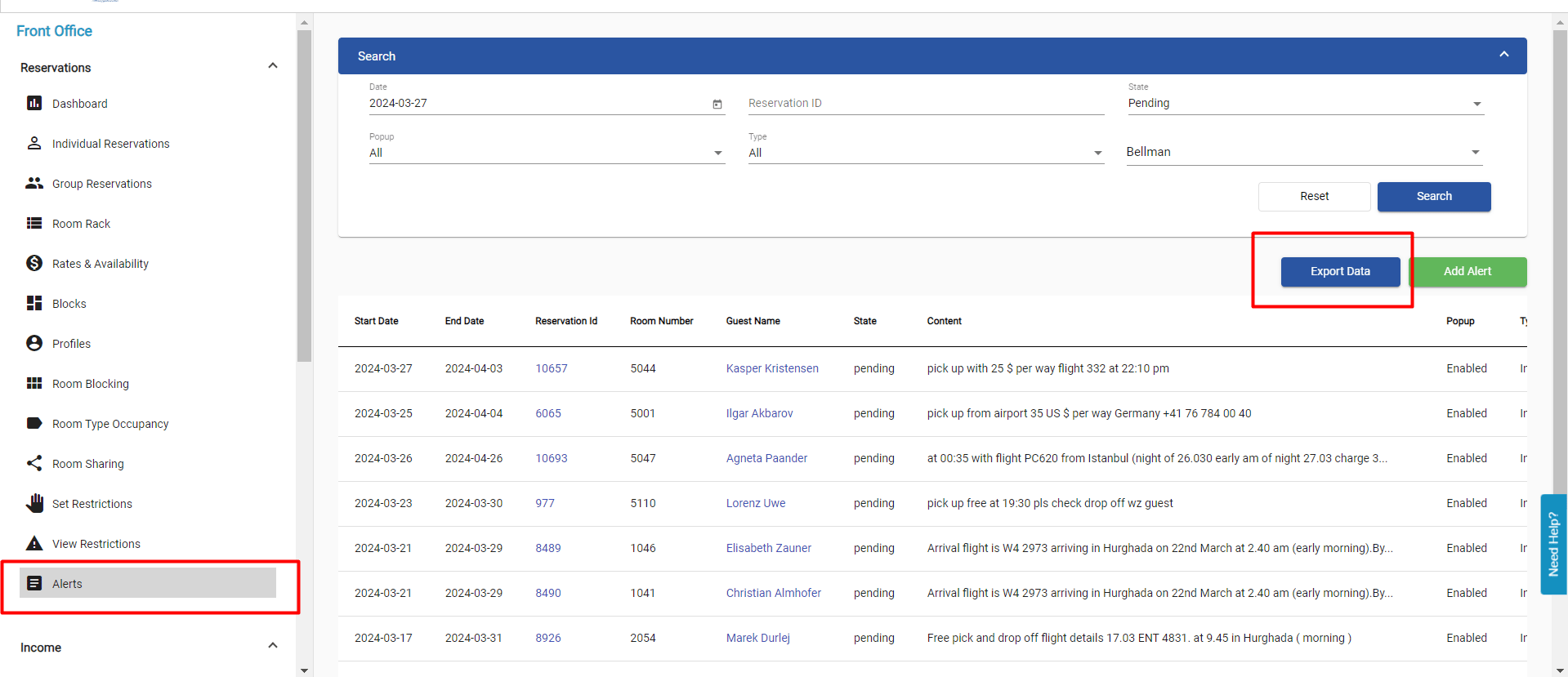1568x677 pixels.
Task: Open guest profile Christian Almhofer
Action: tap(774, 593)
